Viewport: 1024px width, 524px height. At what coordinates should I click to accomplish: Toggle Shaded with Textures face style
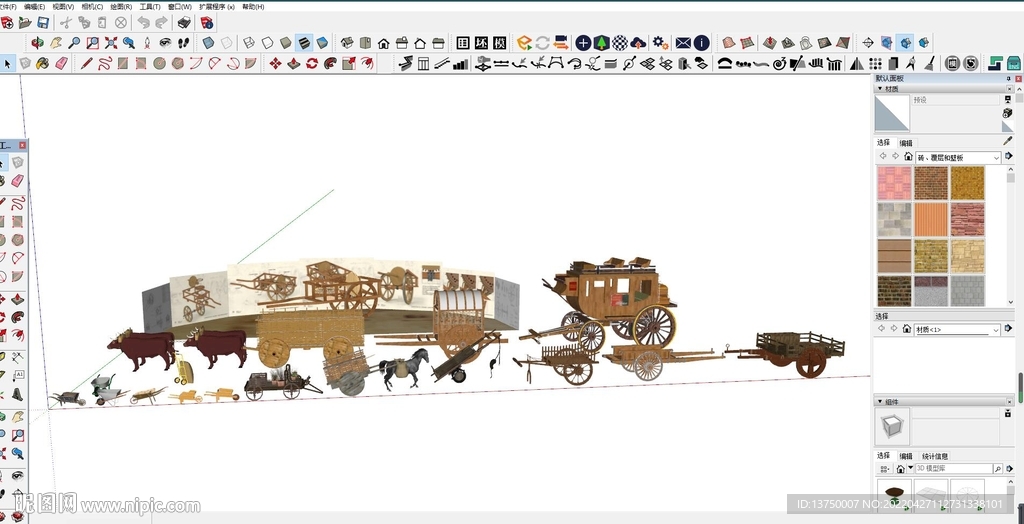point(304,43)
